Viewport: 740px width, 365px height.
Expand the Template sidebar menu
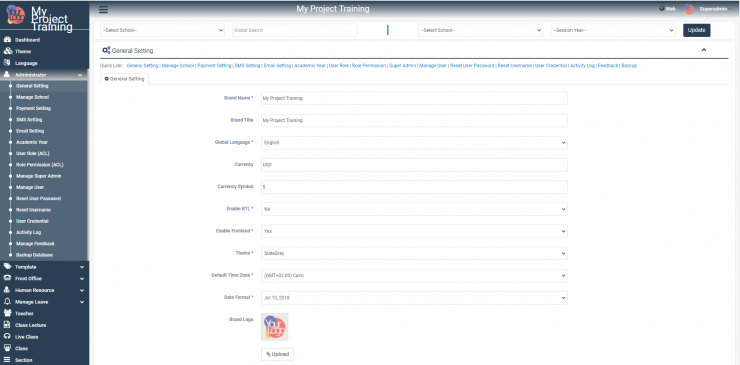pos(44,267)
